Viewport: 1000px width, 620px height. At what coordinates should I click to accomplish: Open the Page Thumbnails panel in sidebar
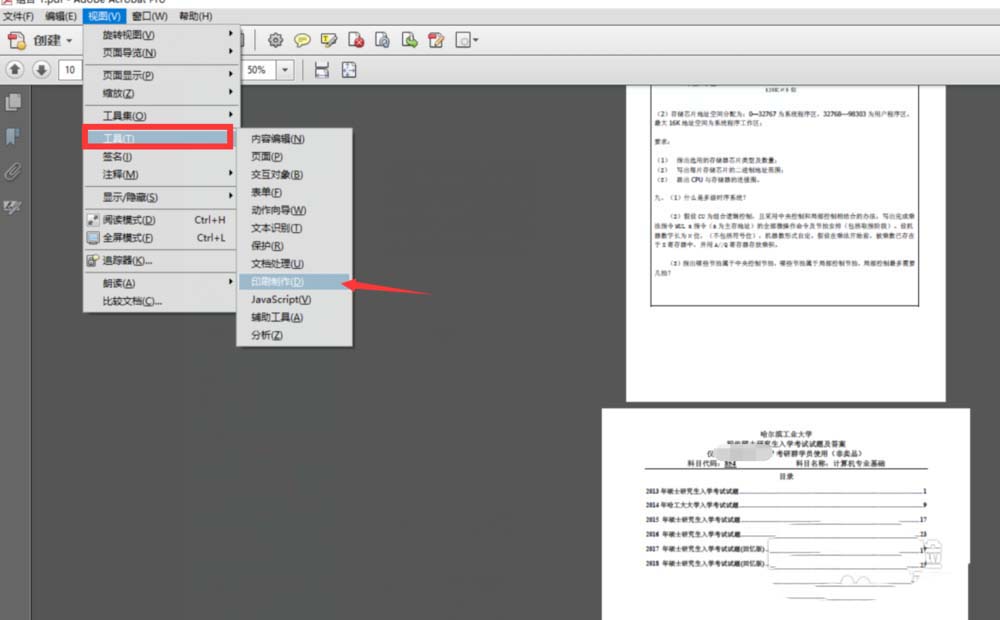coord(14,102)
